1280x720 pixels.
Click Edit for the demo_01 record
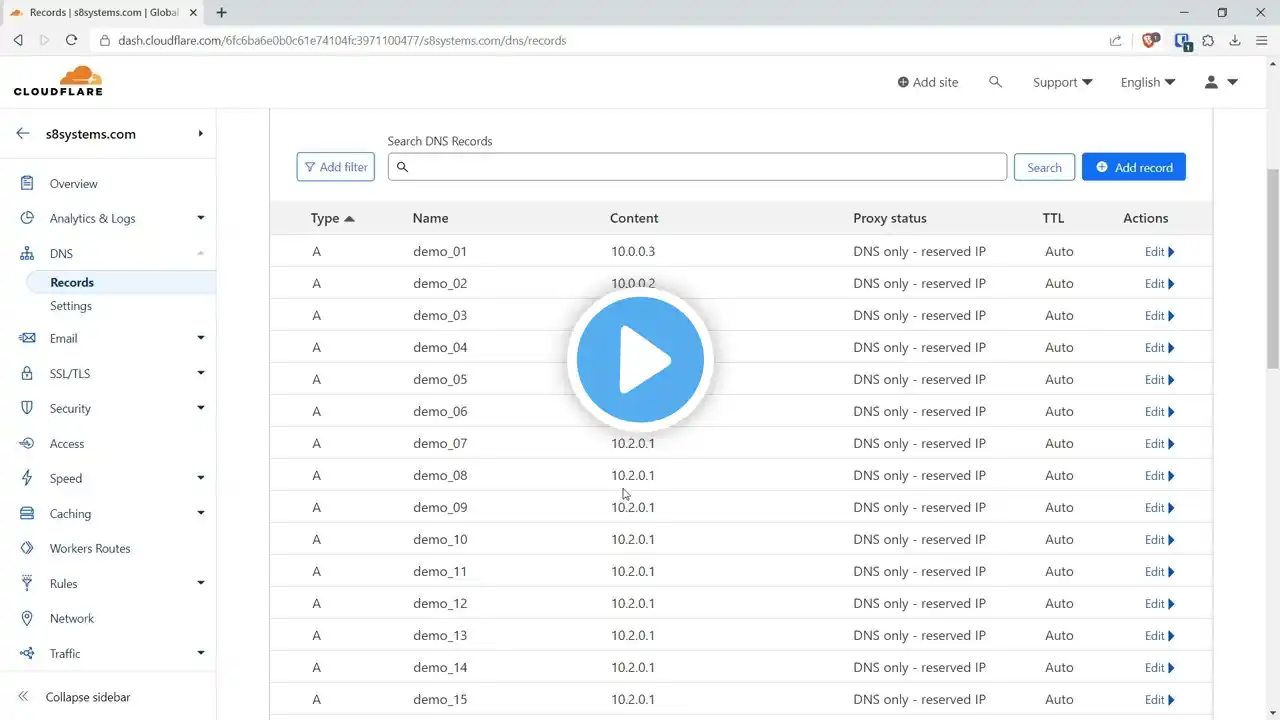tap(1159, 251)
